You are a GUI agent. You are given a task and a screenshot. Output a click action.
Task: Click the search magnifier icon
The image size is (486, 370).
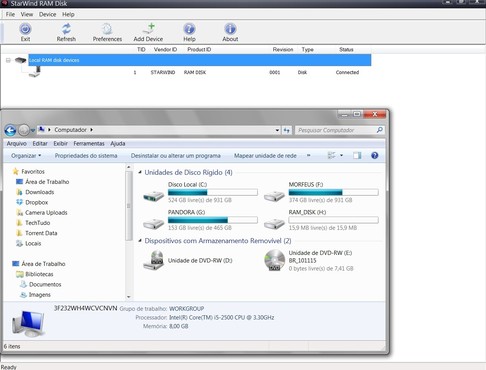click(x=380, y=130)
